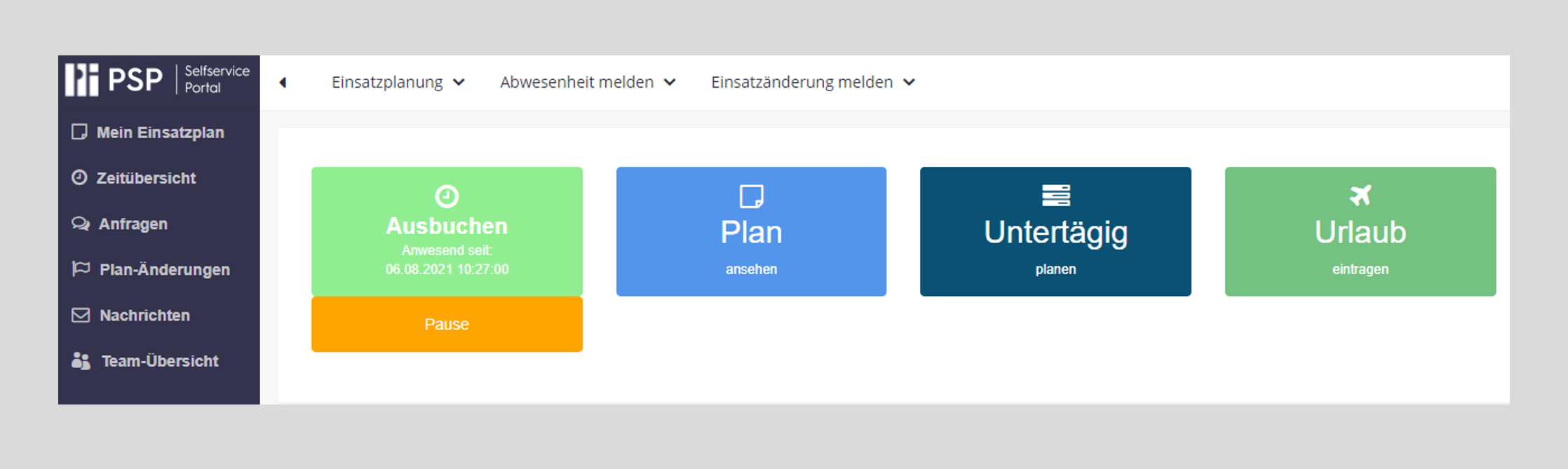Click the envelope icon beside Nachrichten
Screen dimensions: 1568x469
pyautogui.click(x=81, y=315)
